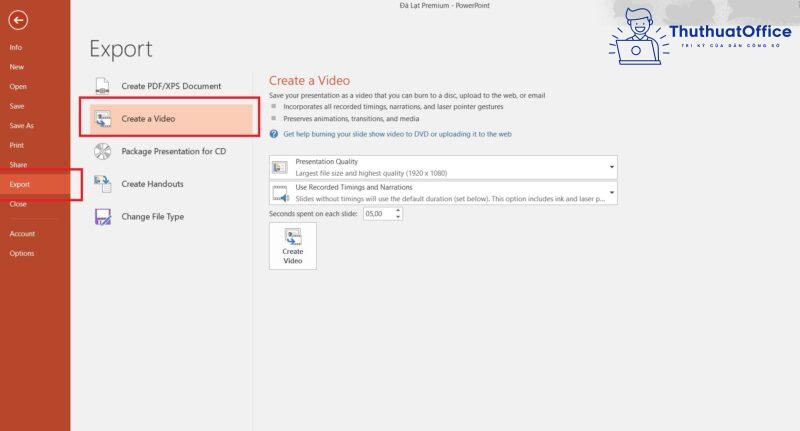Click the Create a Video filmstrip icon
The width and height of the screenshot is (800, 431).
(x=103, y=119)
